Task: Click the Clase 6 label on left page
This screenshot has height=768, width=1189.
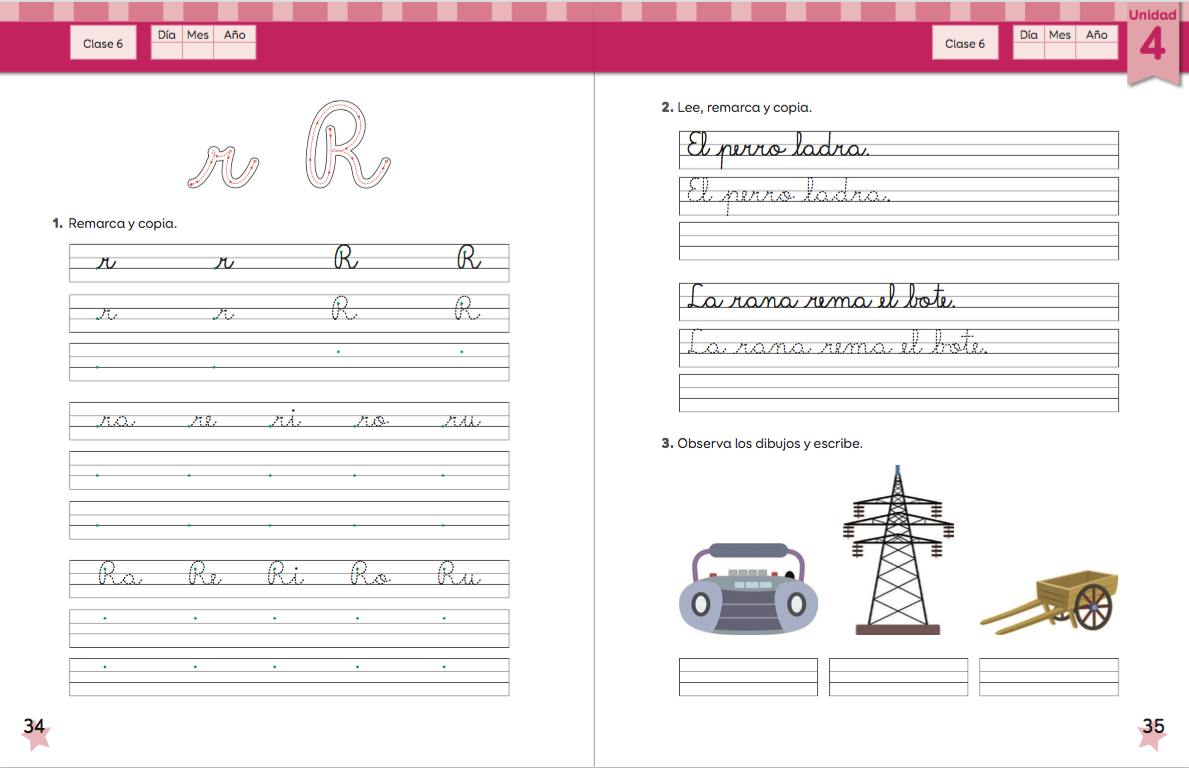Action: [103, 43]
